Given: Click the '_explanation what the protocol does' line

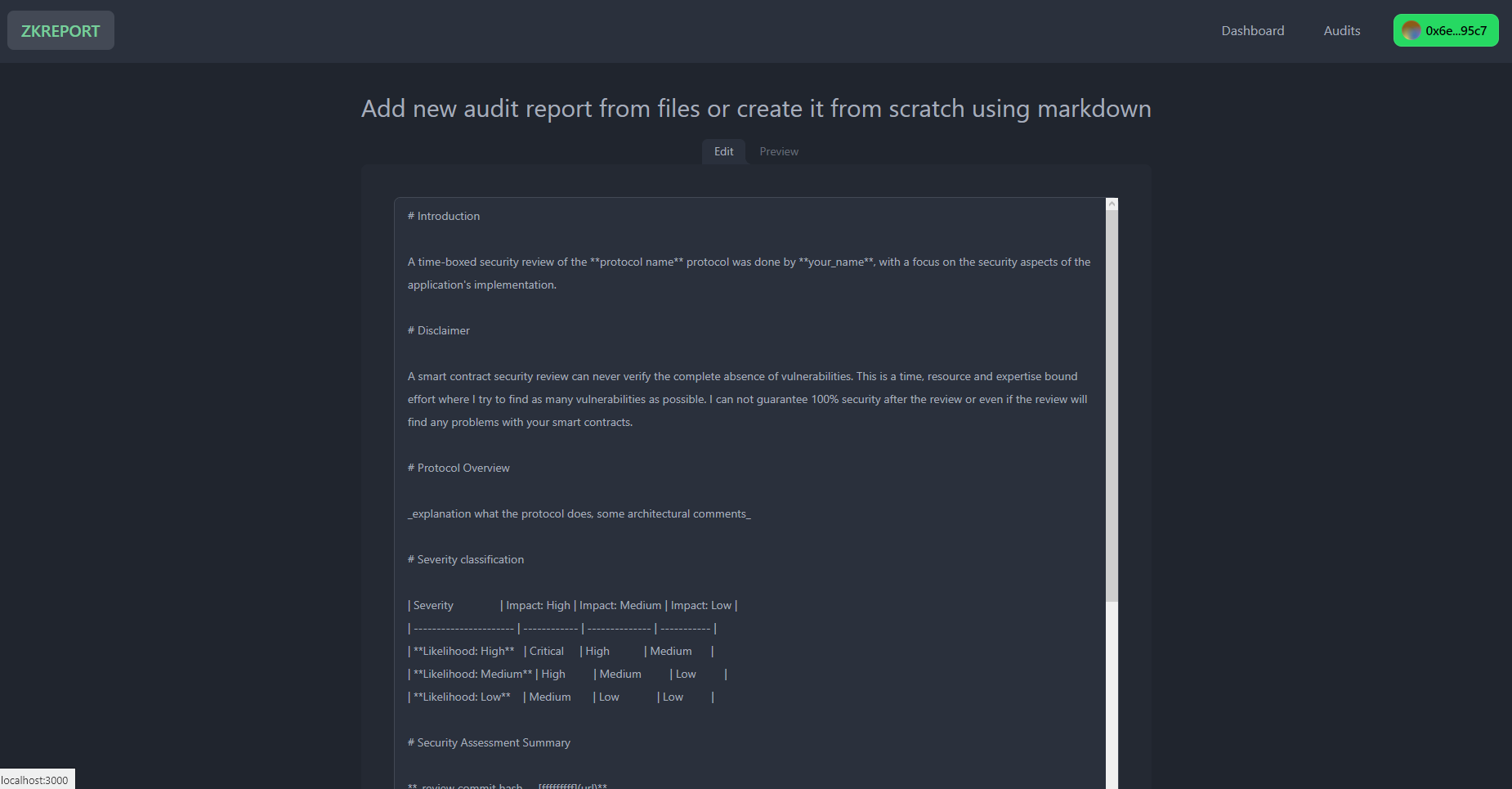Looking at the screenshot, I should [x=579, y=513].
